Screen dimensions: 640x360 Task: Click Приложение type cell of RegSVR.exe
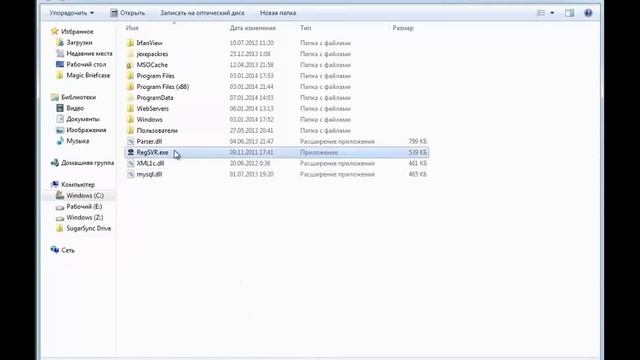[319, 152]
